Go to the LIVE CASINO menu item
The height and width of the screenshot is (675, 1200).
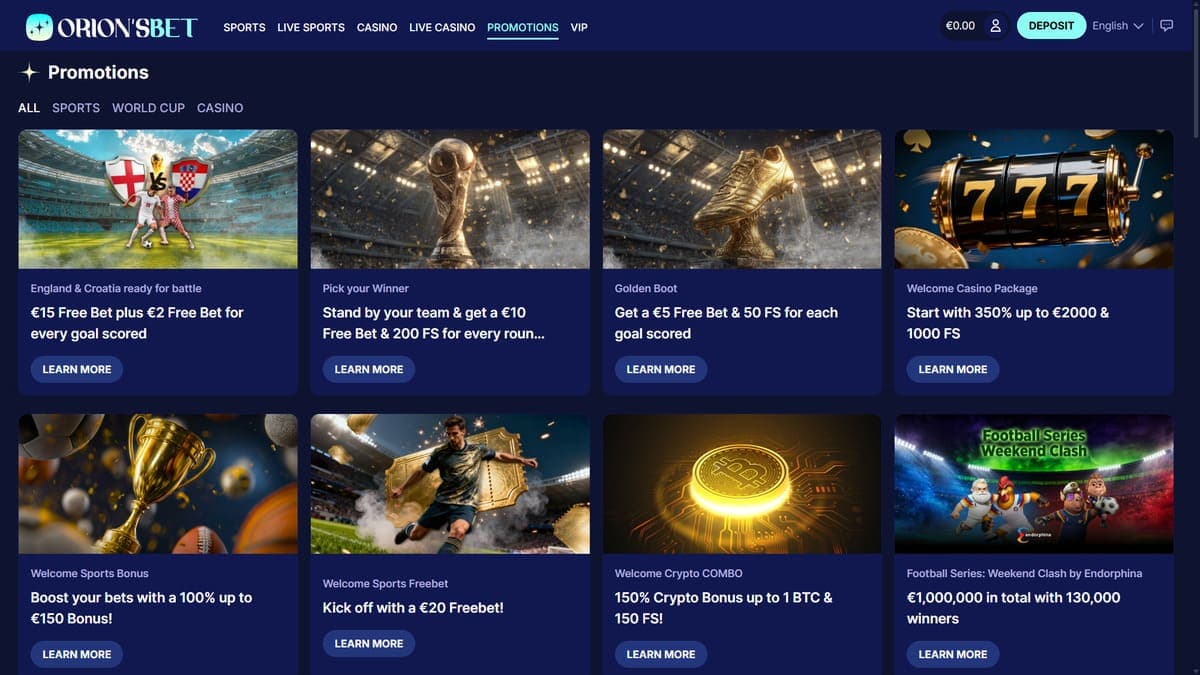[442, 27]
